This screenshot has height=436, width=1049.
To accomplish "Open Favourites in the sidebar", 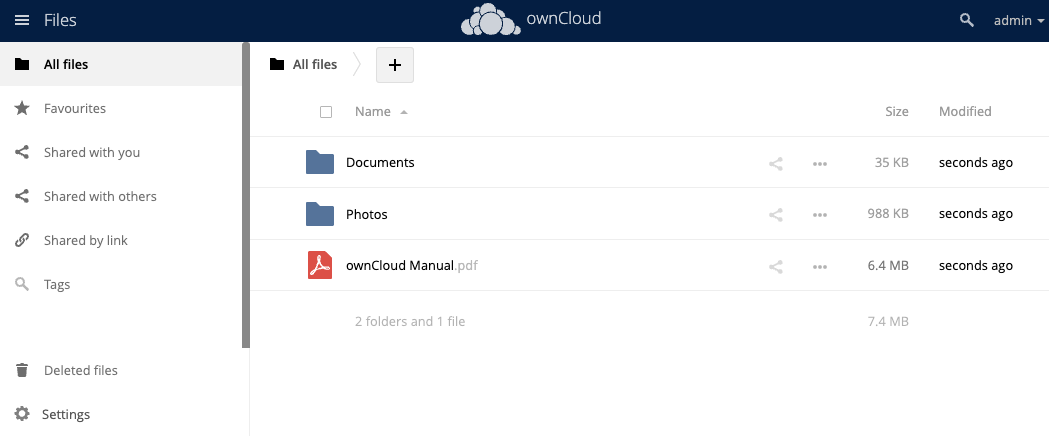I will [x=74, y=108].
